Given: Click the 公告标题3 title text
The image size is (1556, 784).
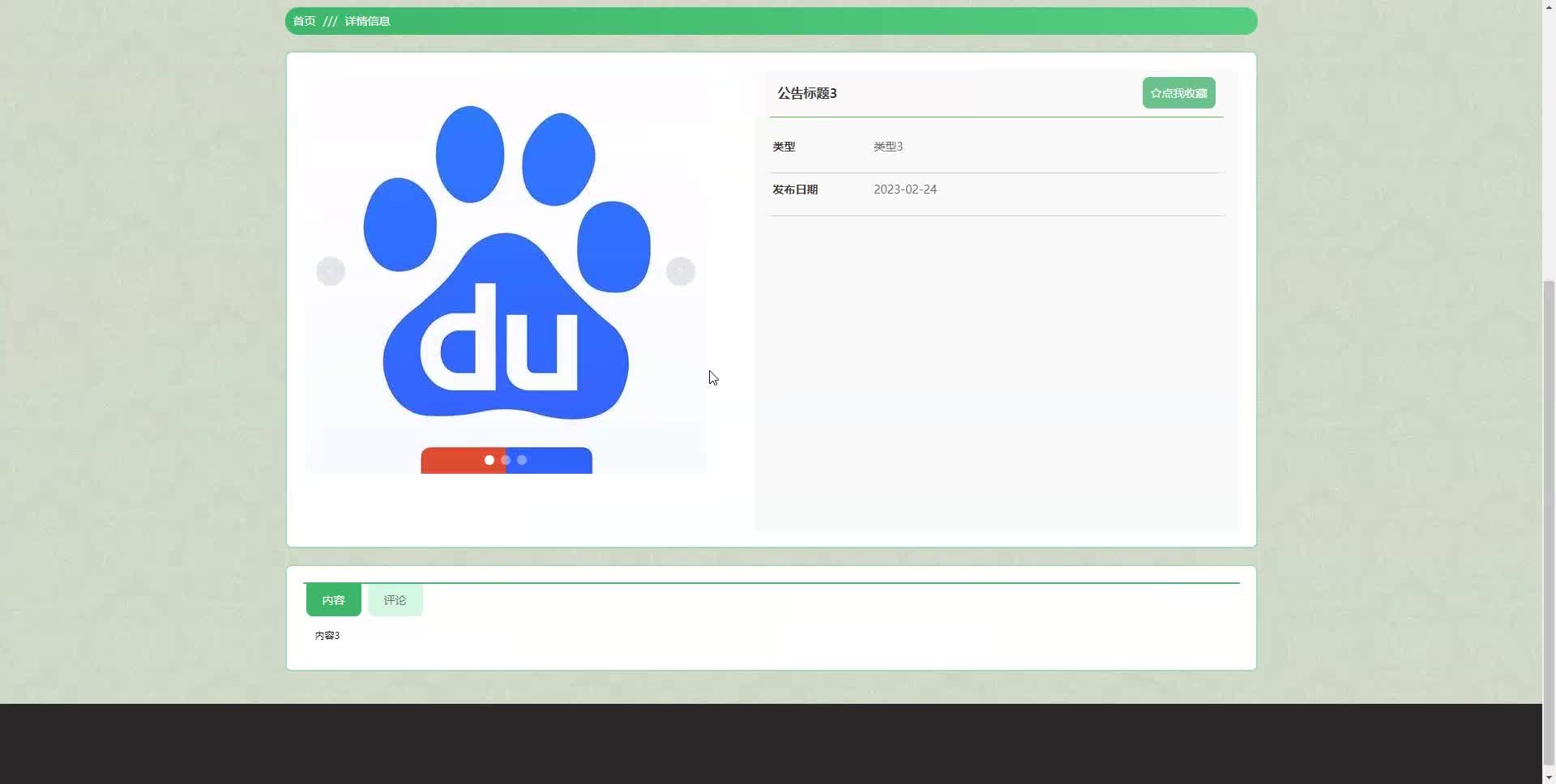Looking at the screenshot, I should [x=807, y=93].
